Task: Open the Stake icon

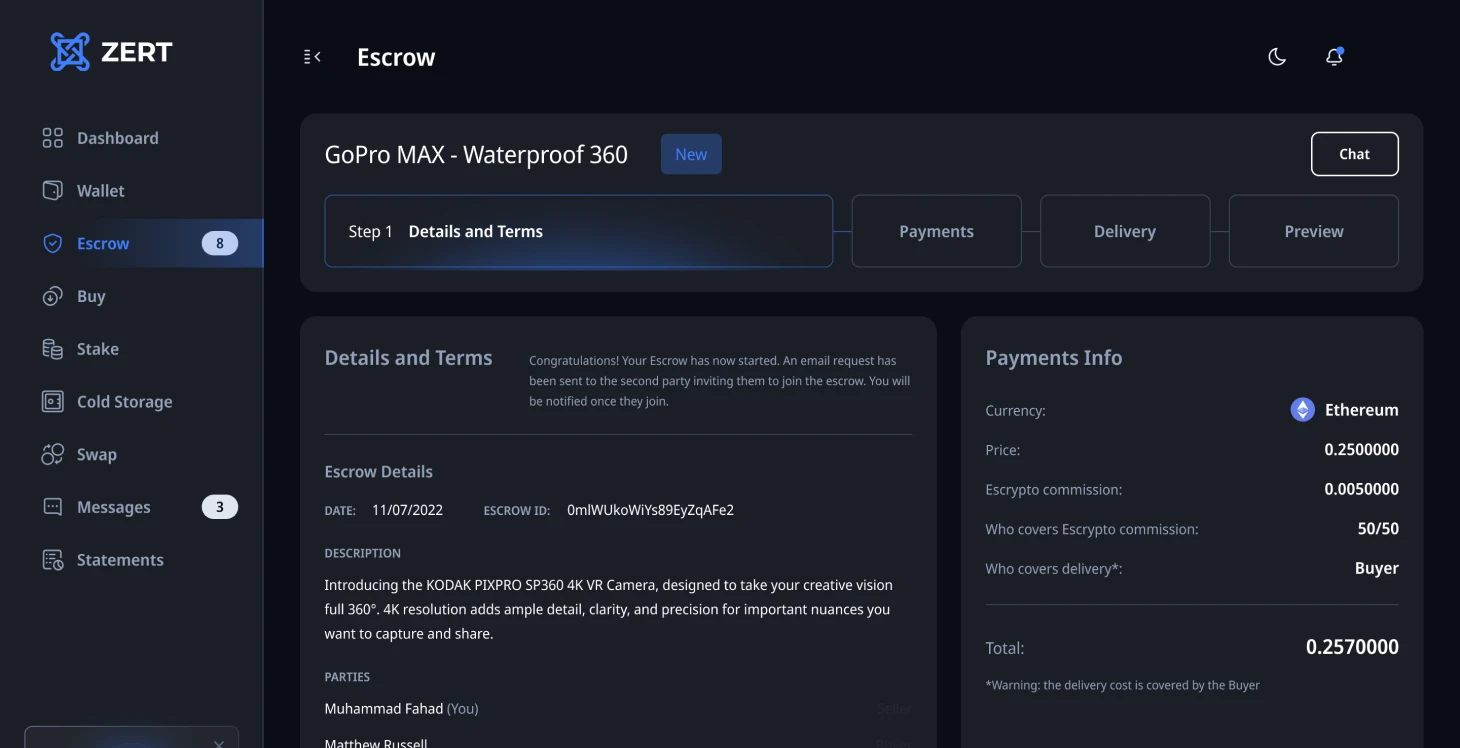Action: click(52, 348)
